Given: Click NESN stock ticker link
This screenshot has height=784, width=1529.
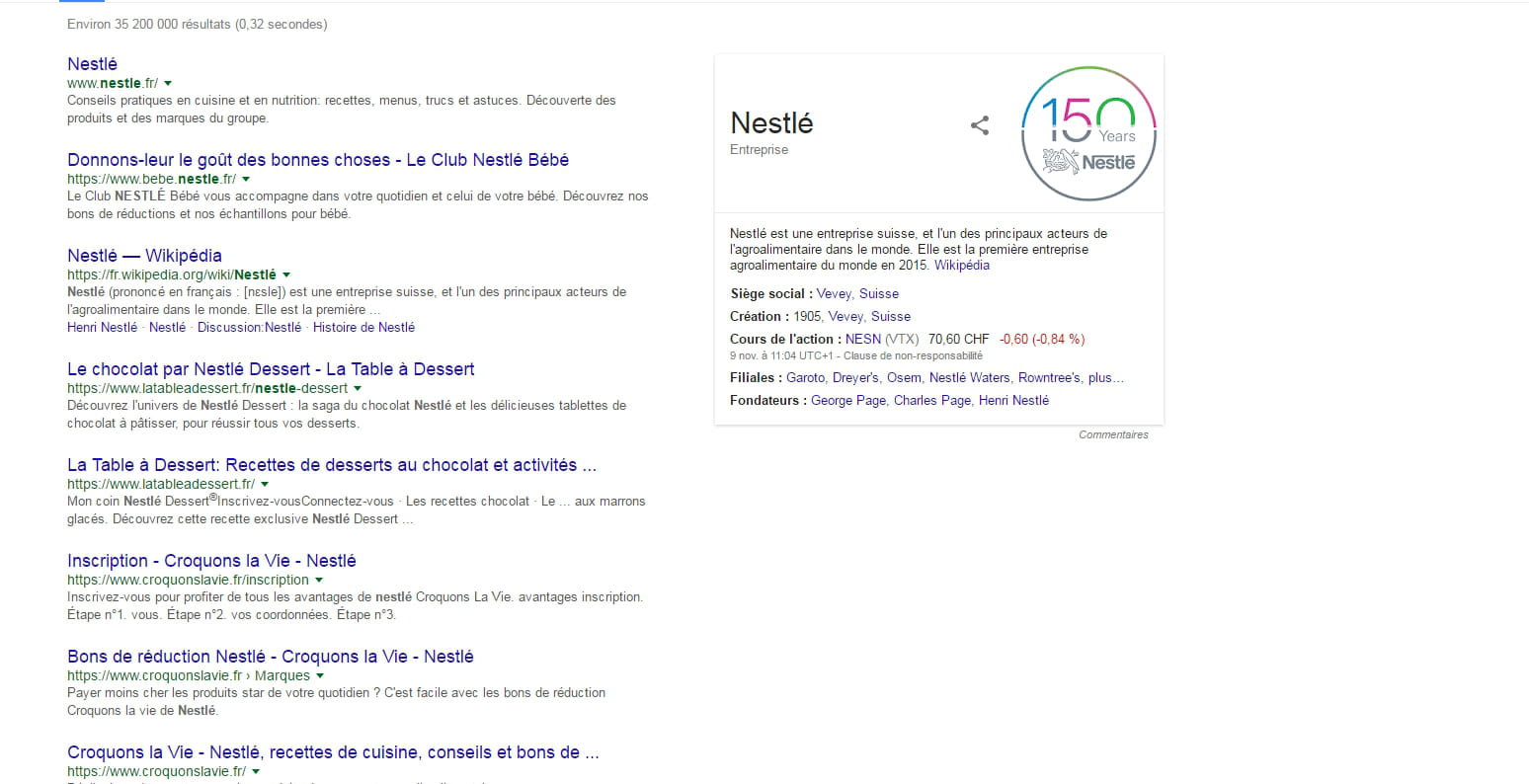Looking at the screenshot, I should (x=863, y=340).
